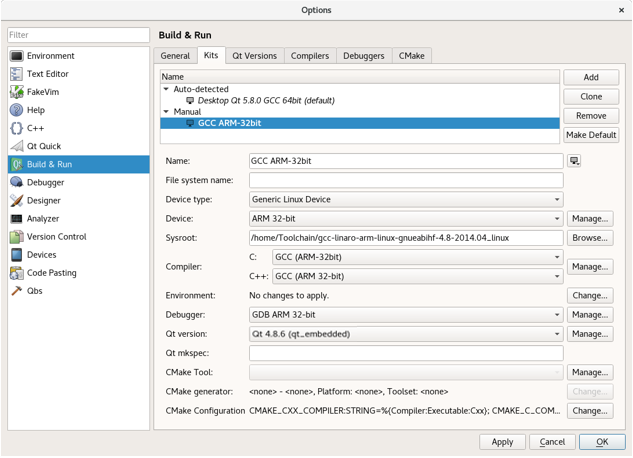Click the kit icon button beside Name field

point(574,161)
